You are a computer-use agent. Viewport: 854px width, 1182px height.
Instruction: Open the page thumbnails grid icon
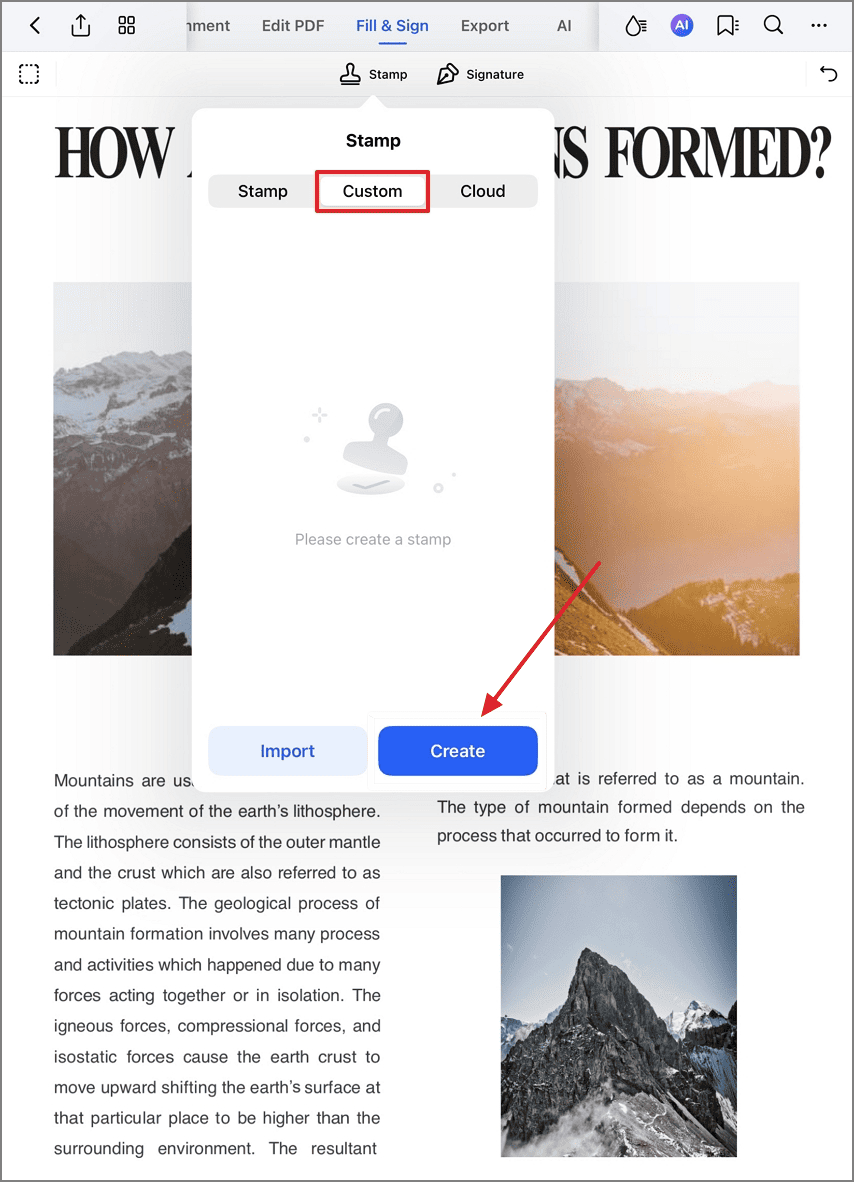127,26
